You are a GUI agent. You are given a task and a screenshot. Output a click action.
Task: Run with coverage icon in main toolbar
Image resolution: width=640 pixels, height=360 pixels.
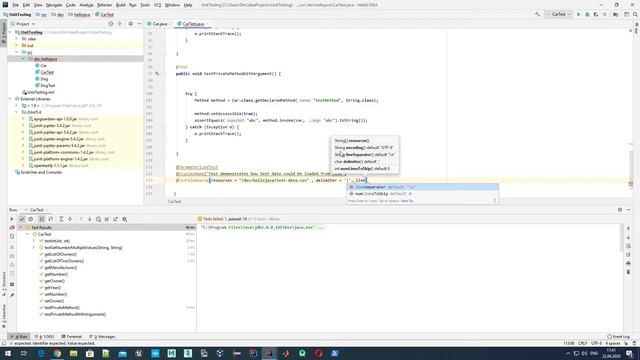tap(596, 14)
